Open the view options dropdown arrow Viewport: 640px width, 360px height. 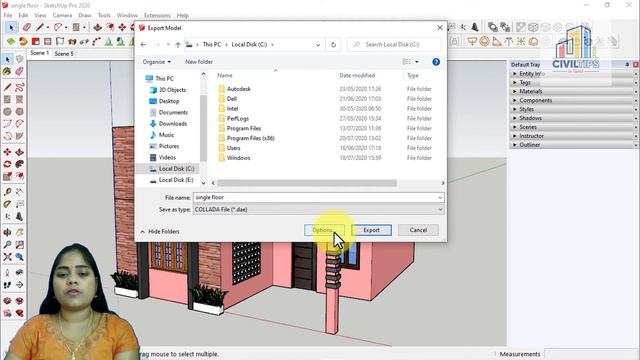(x=417, y=62)
